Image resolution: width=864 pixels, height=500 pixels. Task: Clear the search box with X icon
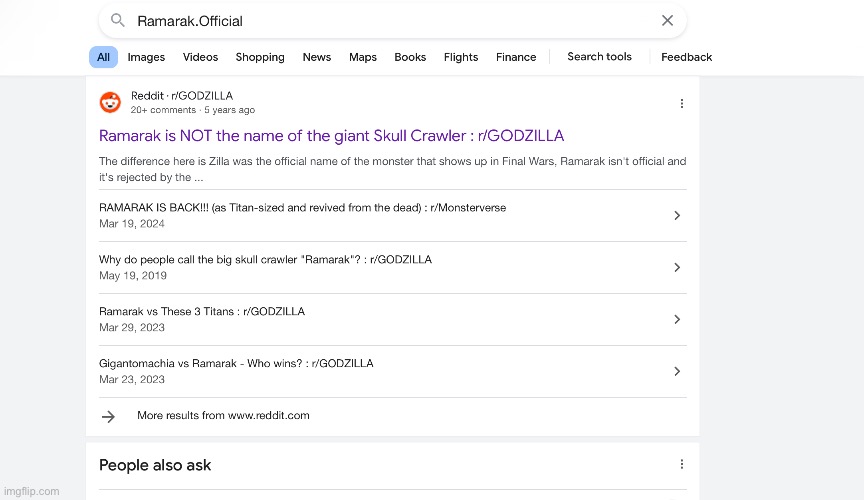tap(667, 21)
